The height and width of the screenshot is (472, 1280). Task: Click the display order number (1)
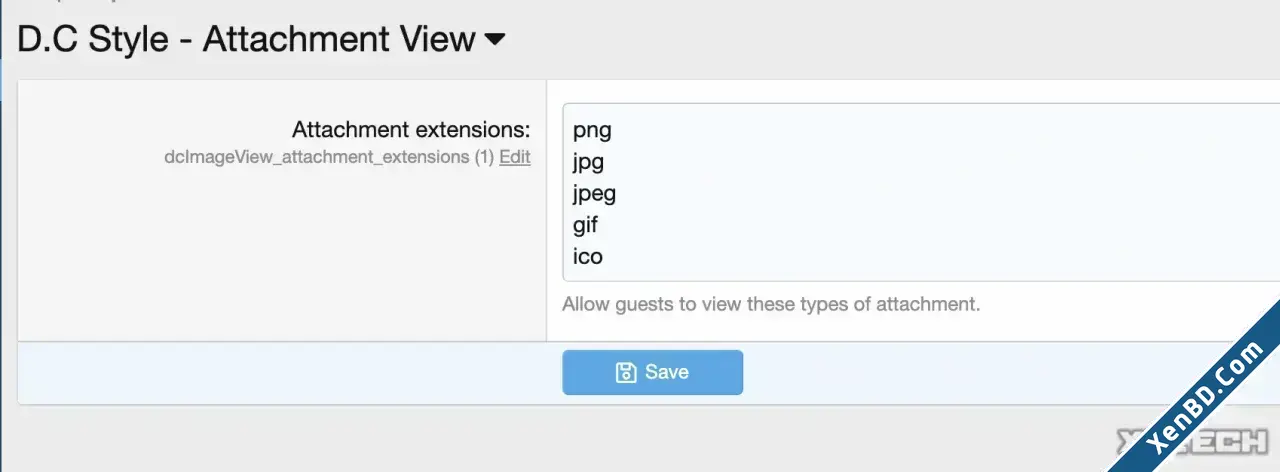(x=484, y=157)
